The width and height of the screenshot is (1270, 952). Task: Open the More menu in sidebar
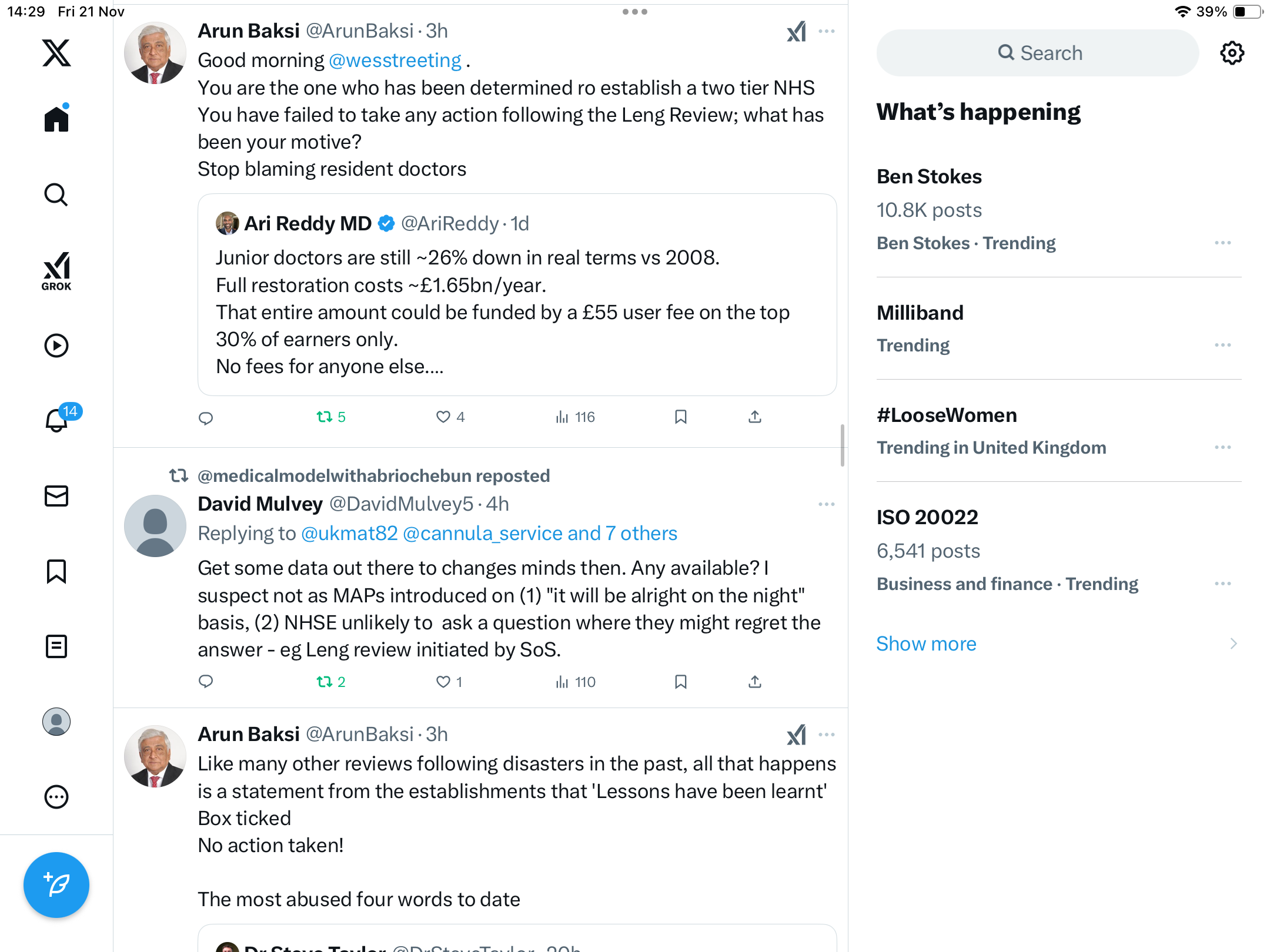56,797
